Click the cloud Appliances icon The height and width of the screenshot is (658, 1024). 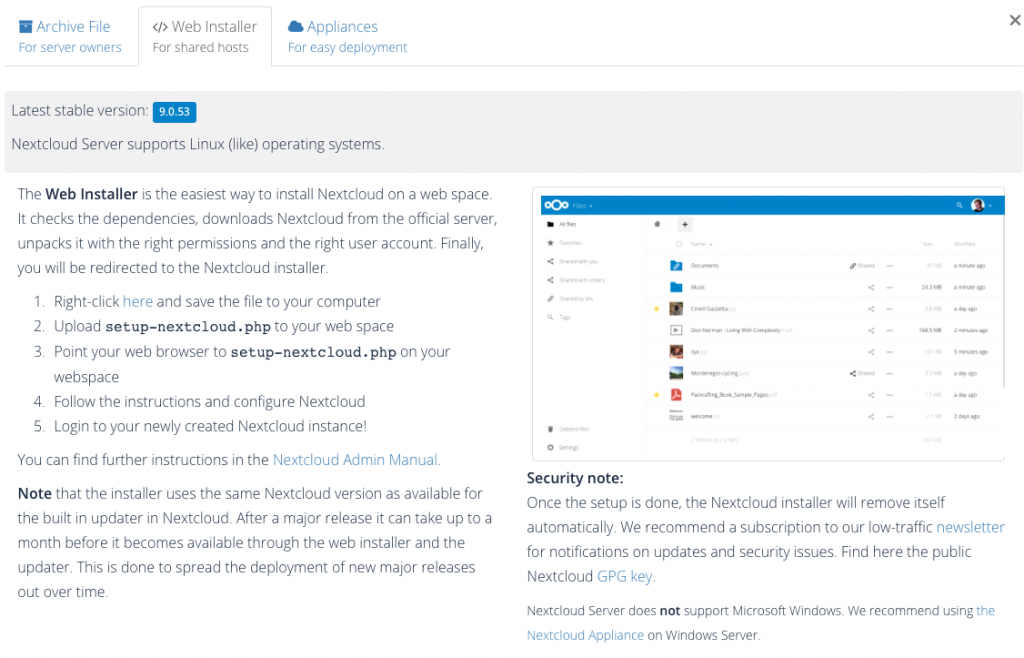296,26
